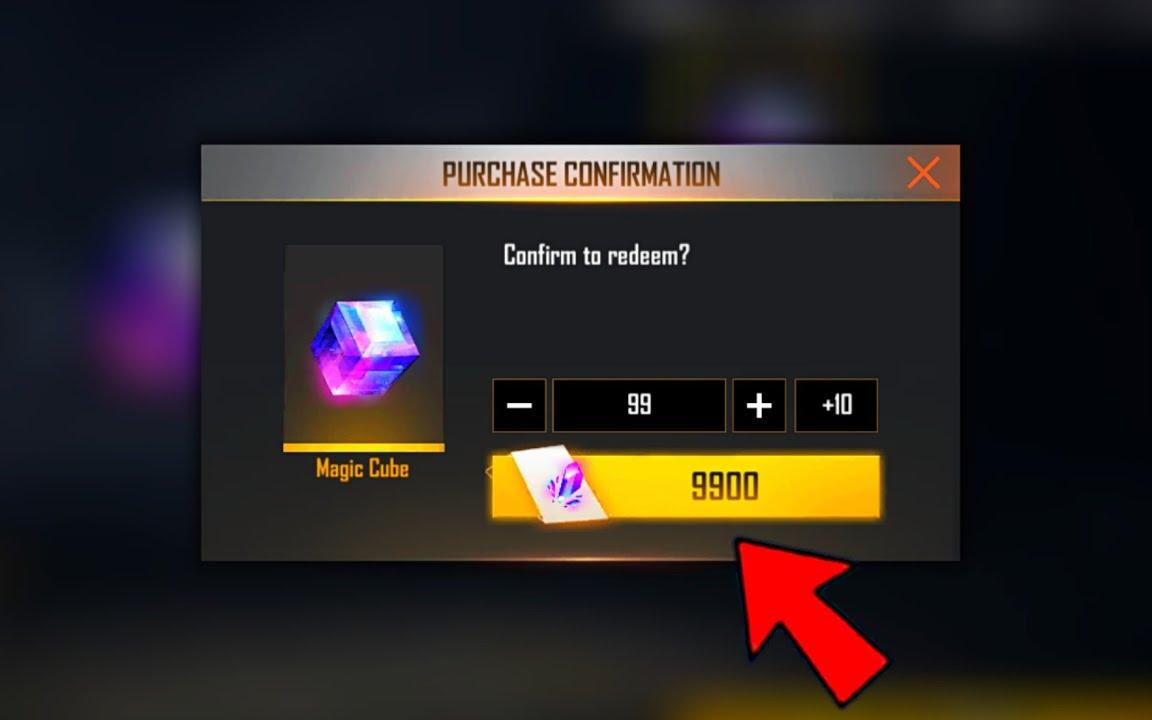
Task: Tap the Magic Cube item image
Action: coord(364,348)
